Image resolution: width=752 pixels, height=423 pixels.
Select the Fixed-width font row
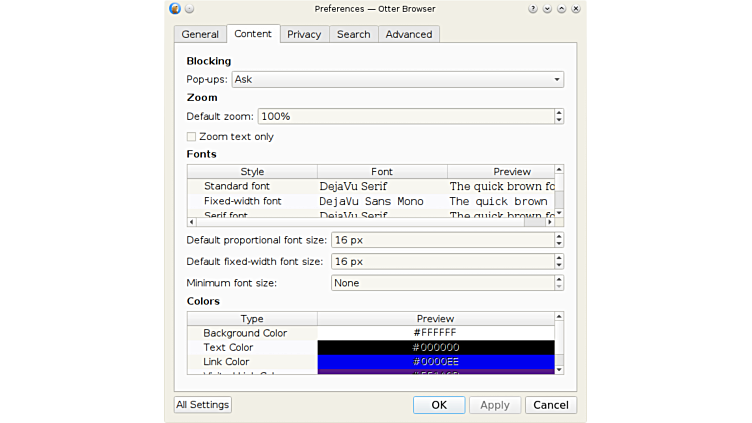tap(243, 201)
